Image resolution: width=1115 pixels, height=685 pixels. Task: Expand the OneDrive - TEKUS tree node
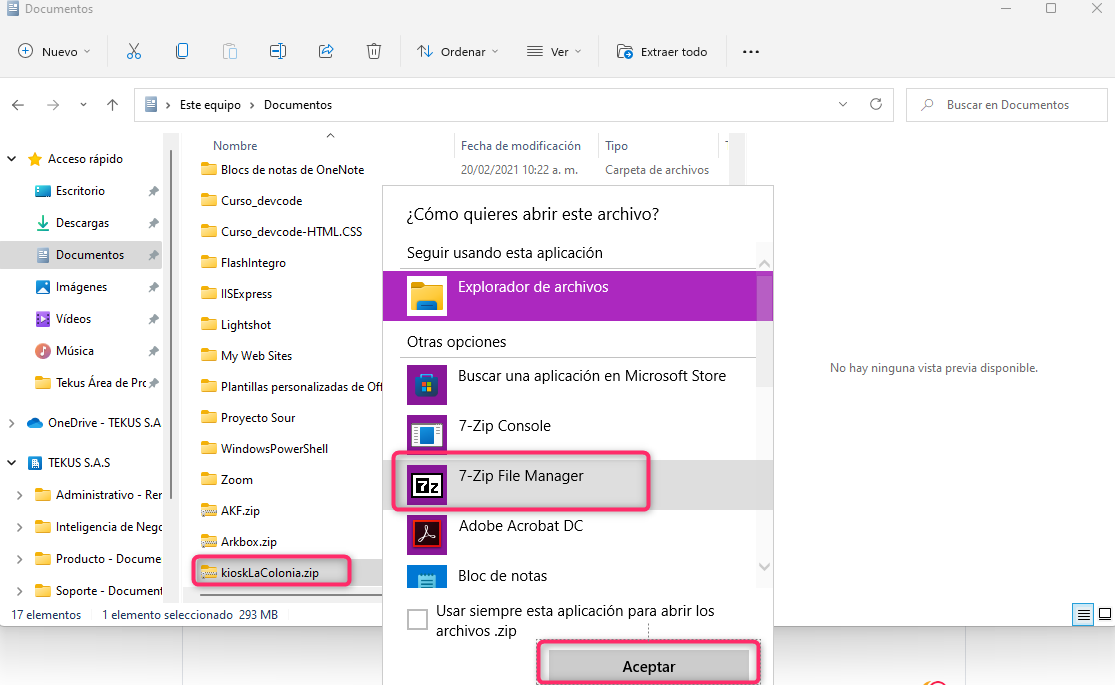(12, 423)
